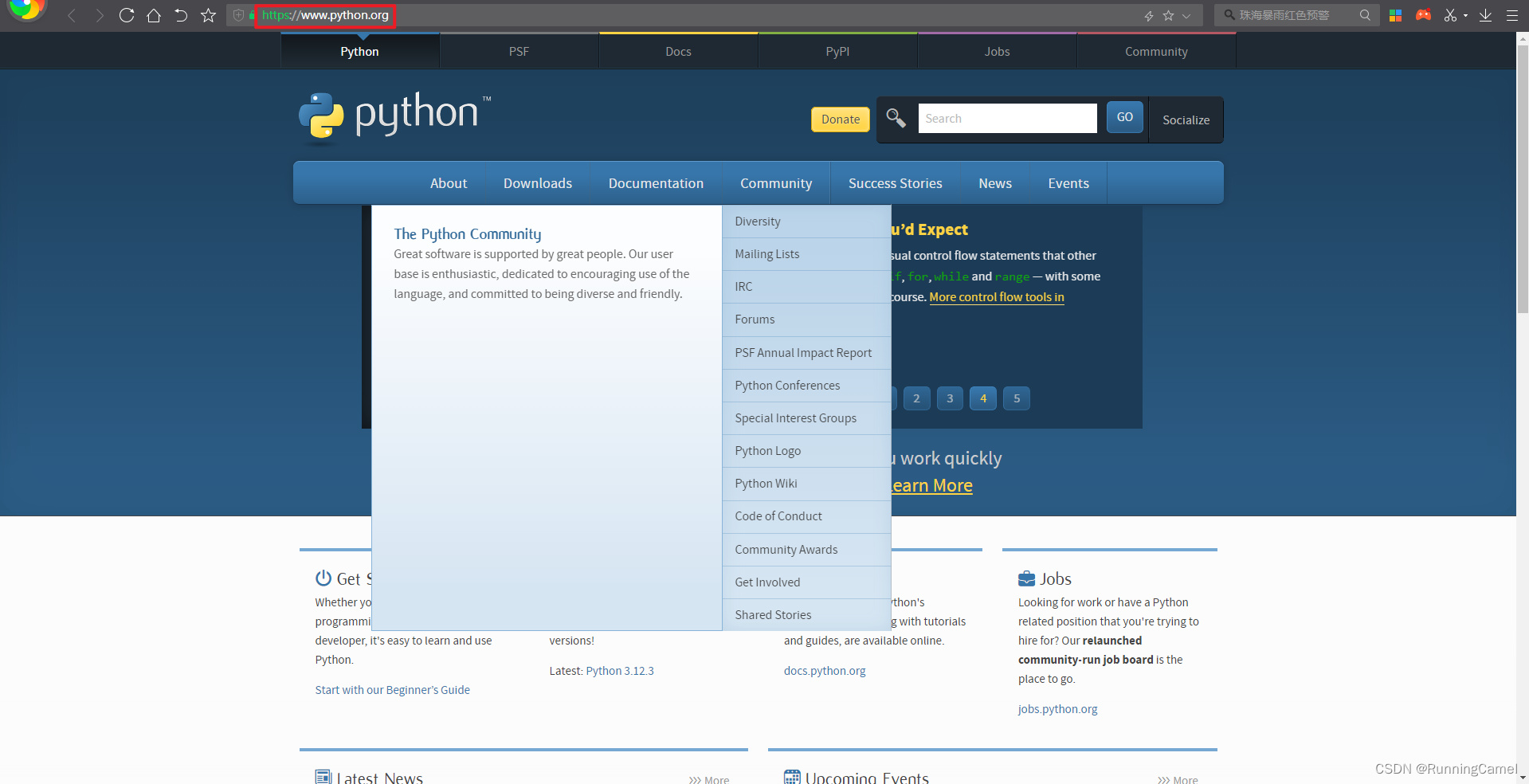Choose Python Wiki from the submenu
The width and height of the screenshot is (1529, 784).
click(x=806, y=484)
